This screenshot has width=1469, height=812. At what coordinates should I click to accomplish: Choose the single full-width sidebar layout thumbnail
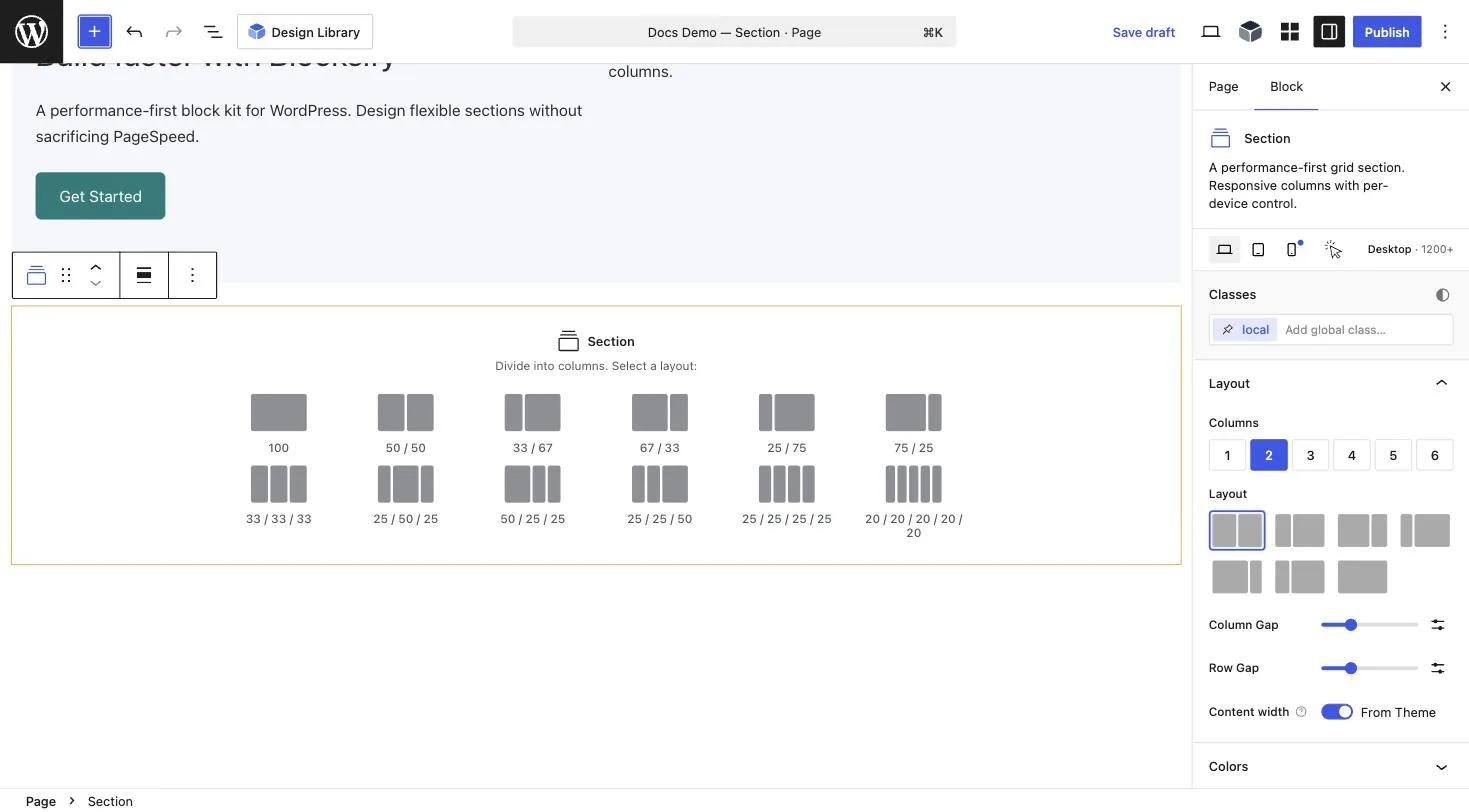coord(1362,577)
